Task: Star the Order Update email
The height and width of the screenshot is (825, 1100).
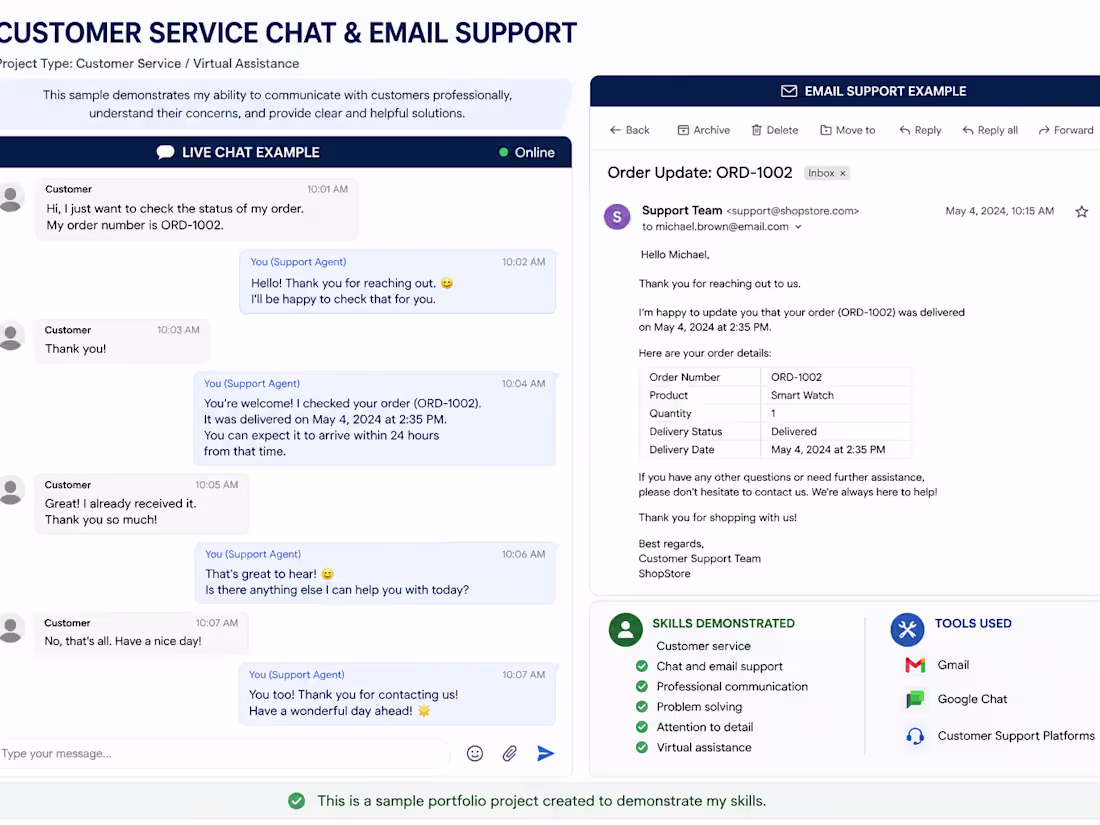Action: tap(1082, 211)
